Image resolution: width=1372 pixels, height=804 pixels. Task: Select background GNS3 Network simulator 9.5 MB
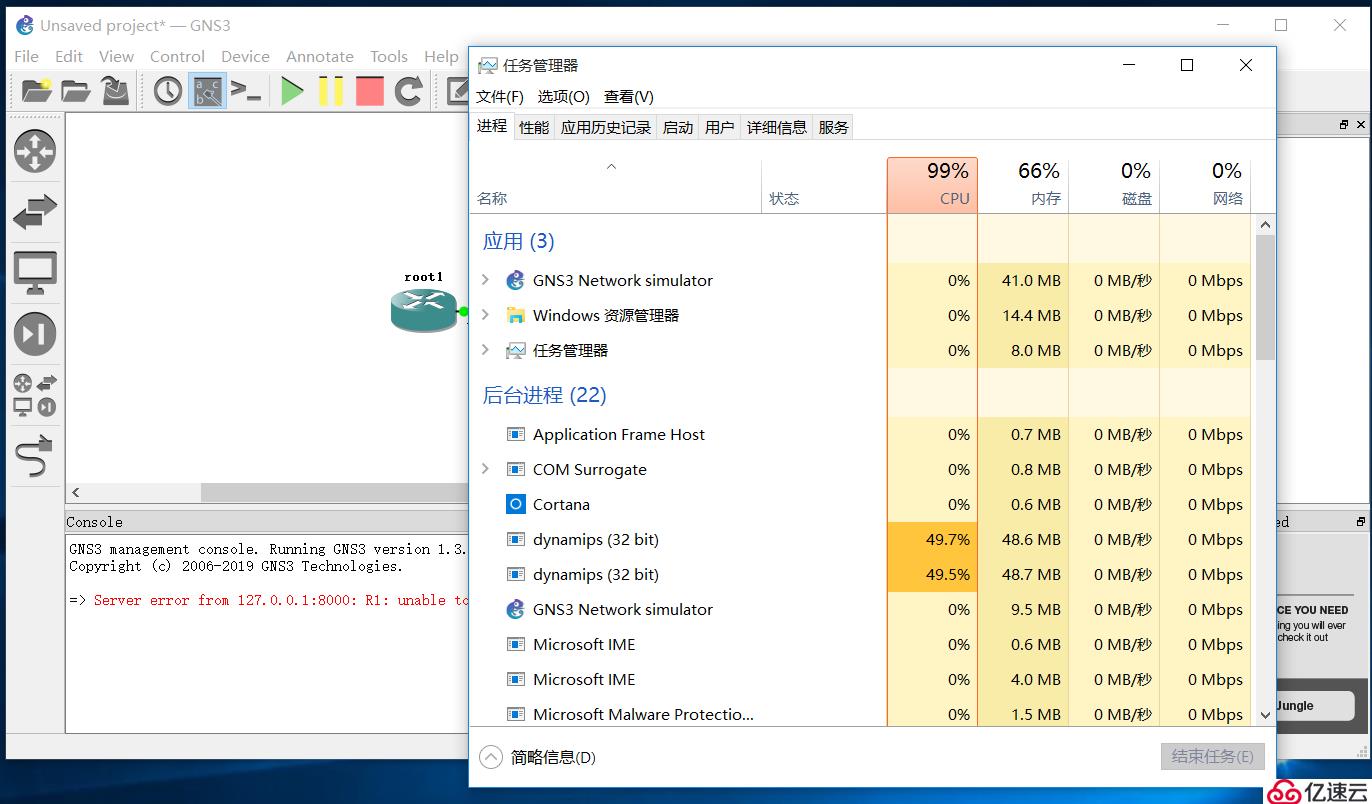tap(861, 609)
